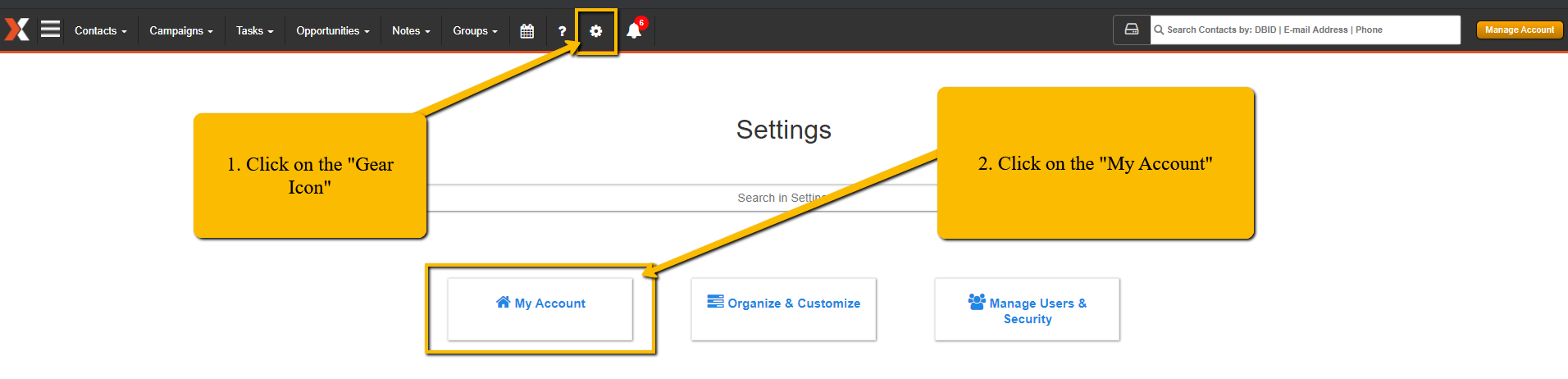Focus the Search Contacts by DBID field

[x=1306, y=30]
